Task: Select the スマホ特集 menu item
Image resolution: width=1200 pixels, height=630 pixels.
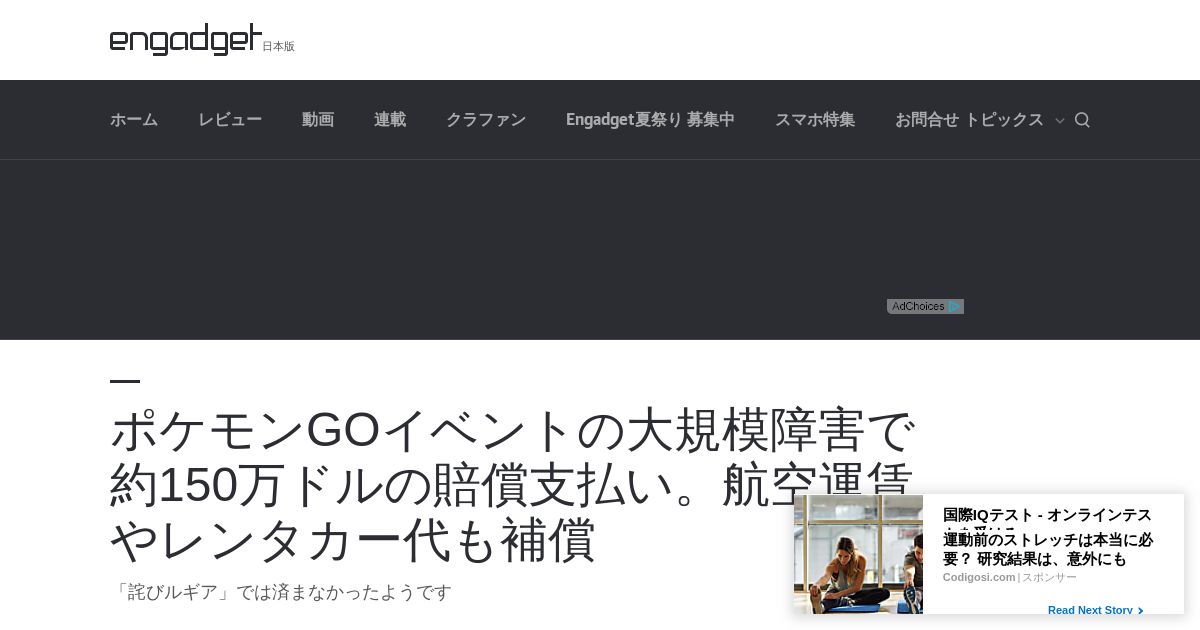Action: 815,120
